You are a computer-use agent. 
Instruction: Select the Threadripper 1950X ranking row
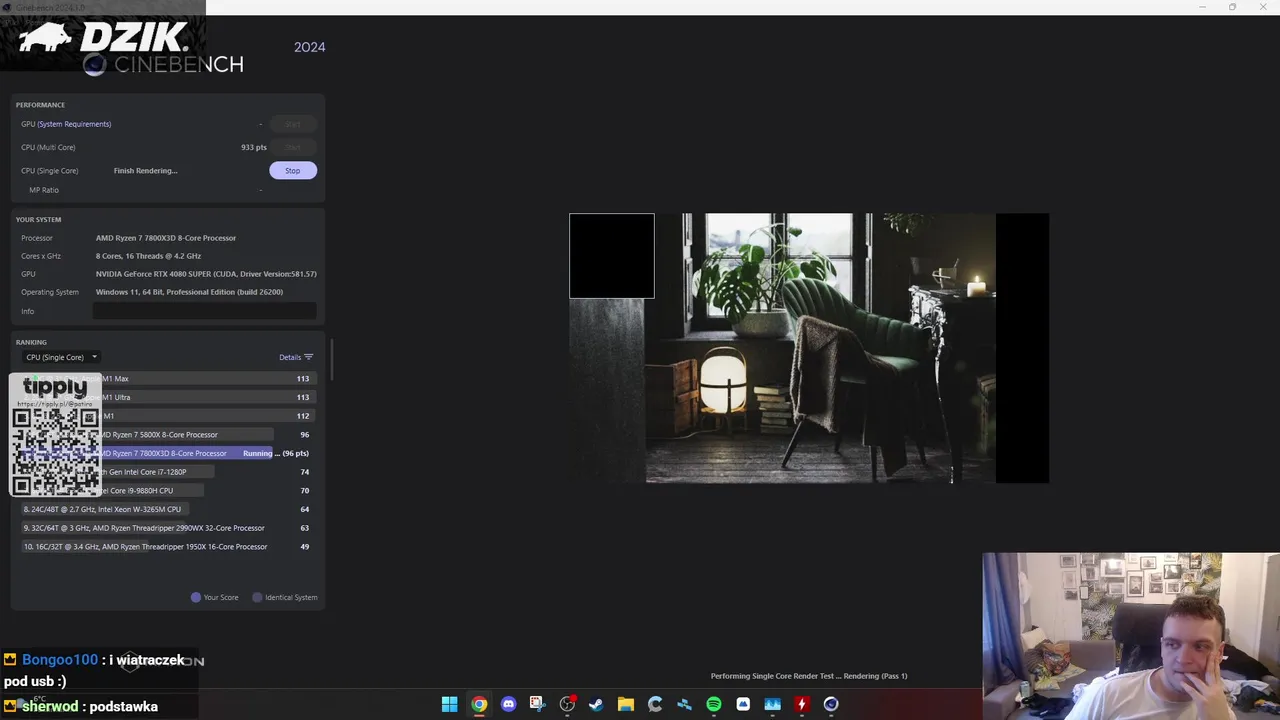tap(167, 547)
